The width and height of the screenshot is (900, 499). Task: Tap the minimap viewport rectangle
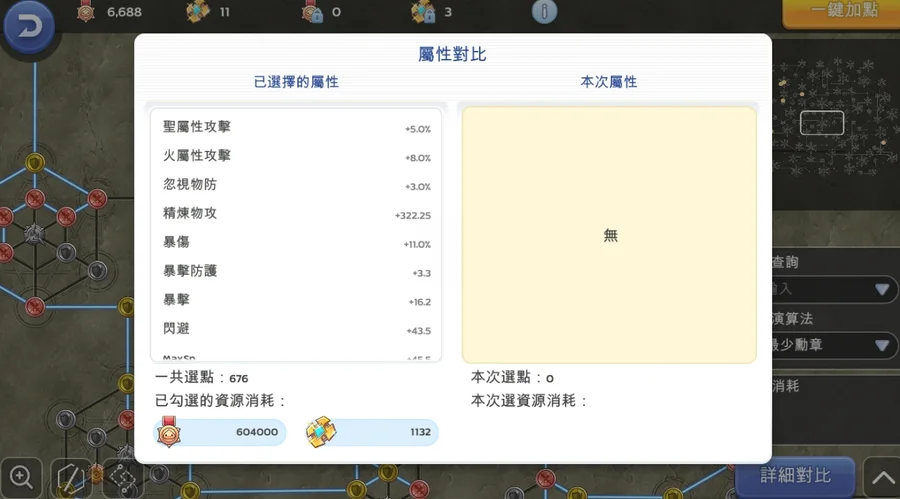click(822, 123)
